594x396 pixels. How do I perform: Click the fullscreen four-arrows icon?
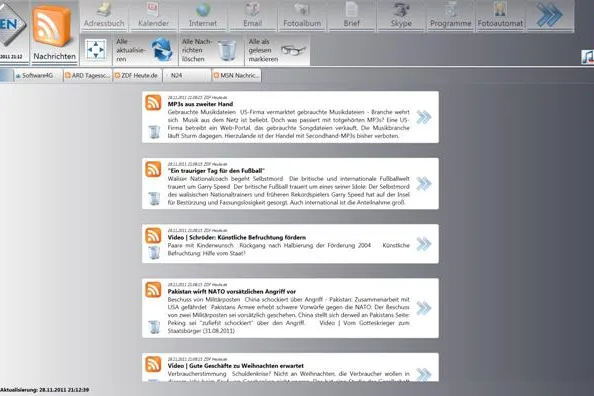click(96, 50)
